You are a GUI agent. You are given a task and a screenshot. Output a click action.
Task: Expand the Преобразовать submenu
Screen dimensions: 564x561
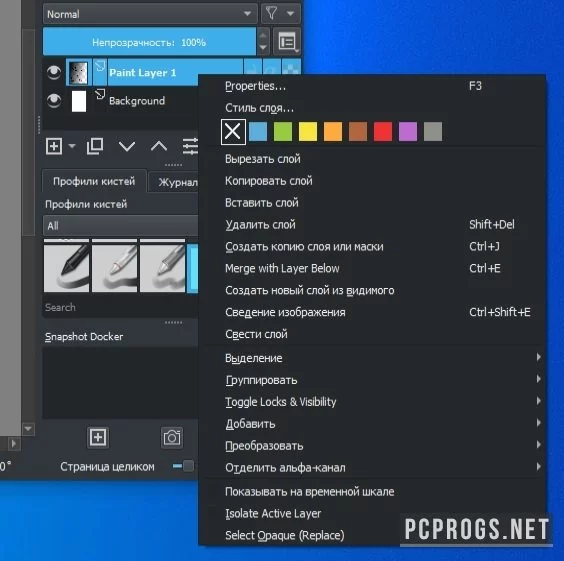(372, 446)
